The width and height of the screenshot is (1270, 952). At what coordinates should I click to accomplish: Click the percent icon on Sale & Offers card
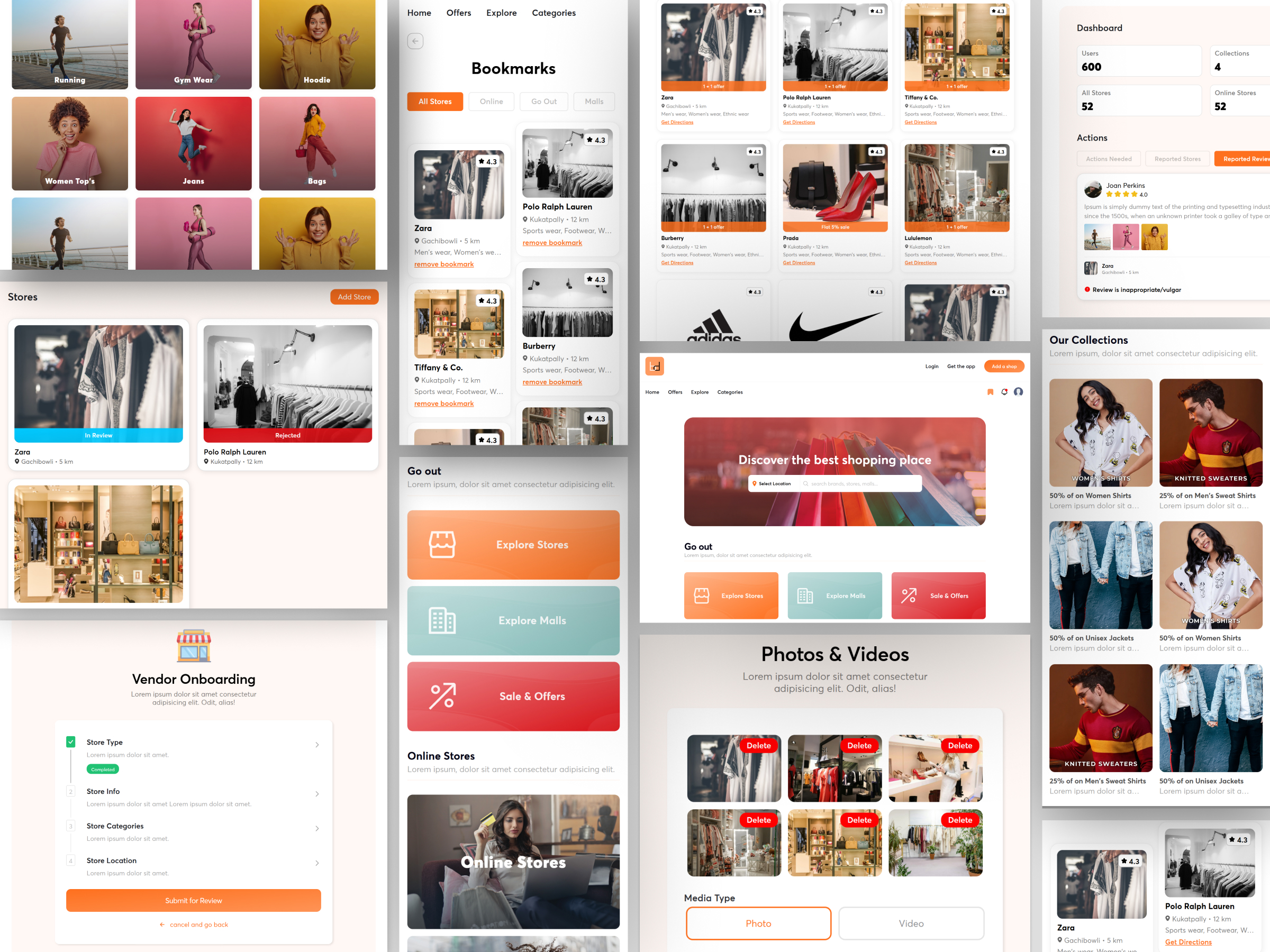click(441, 696)
